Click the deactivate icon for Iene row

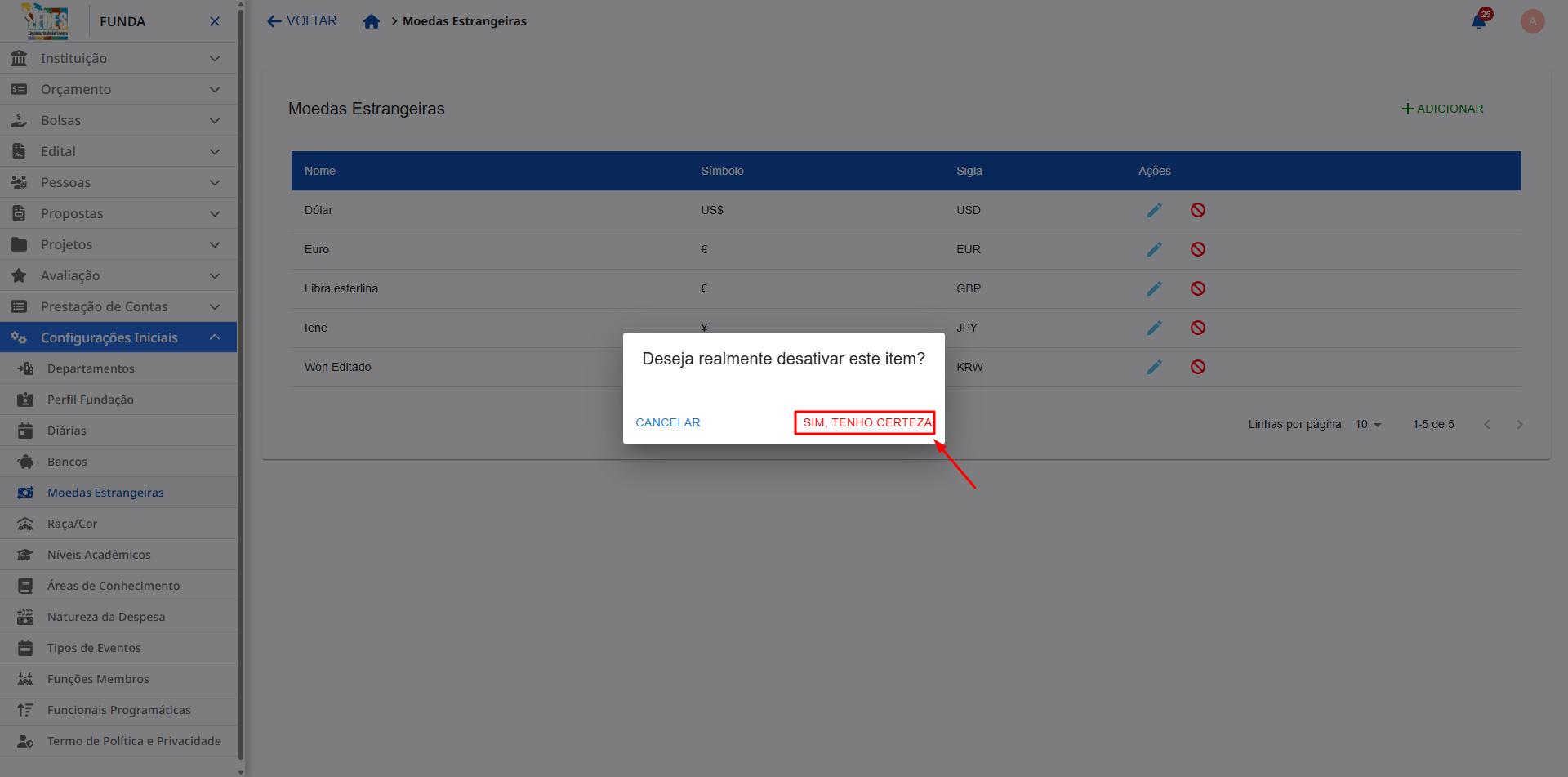point(1197,328)
